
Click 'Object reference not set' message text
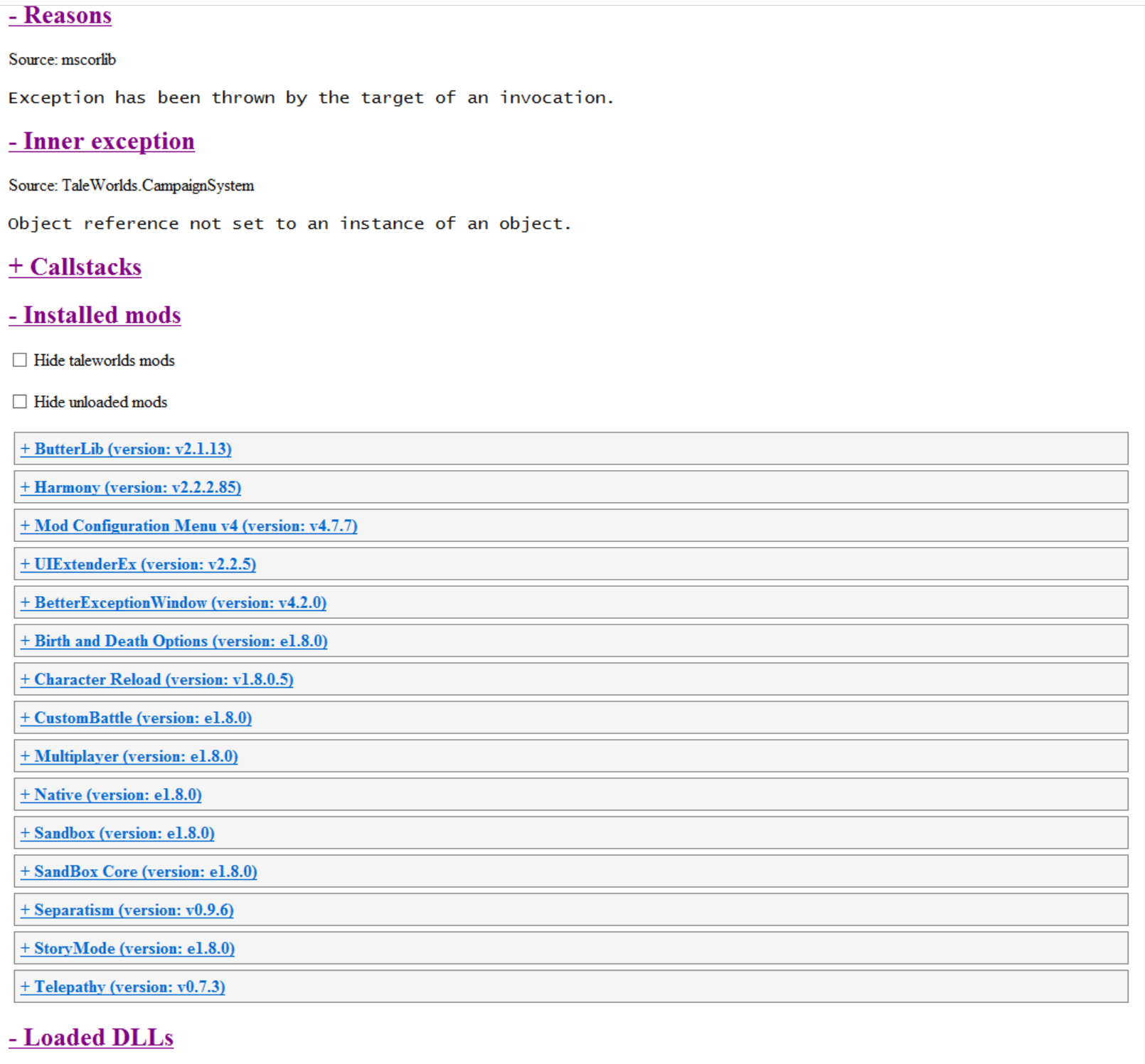(x=290, y=224)
